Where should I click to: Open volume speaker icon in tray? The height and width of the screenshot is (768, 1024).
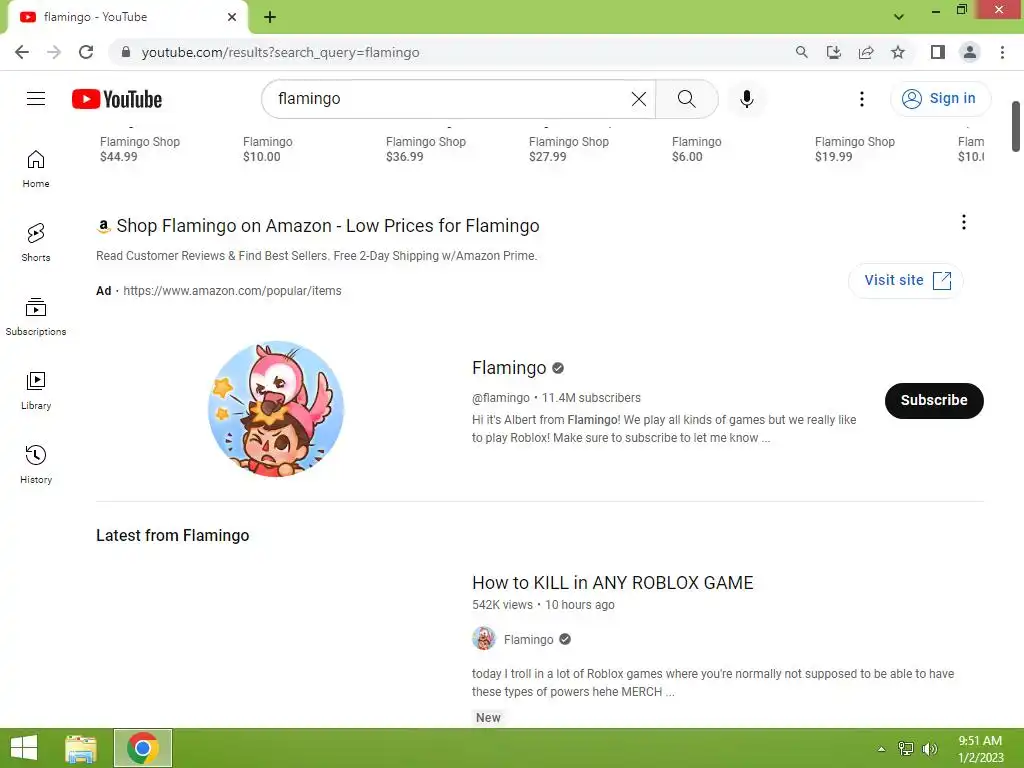929,749
